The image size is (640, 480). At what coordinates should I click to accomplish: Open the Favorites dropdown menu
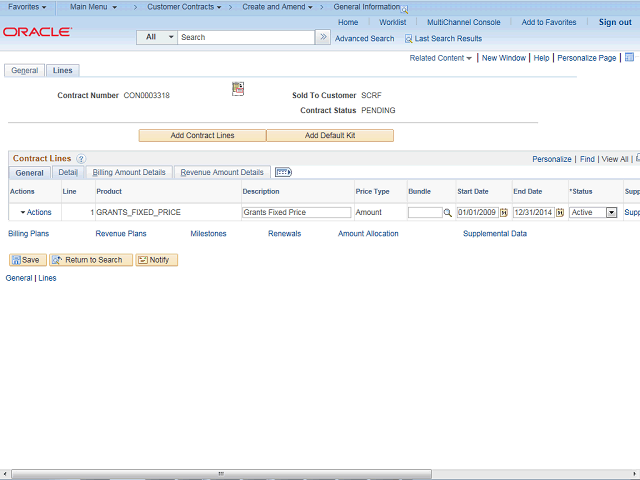pyautogui.click(x=27, y=7)
